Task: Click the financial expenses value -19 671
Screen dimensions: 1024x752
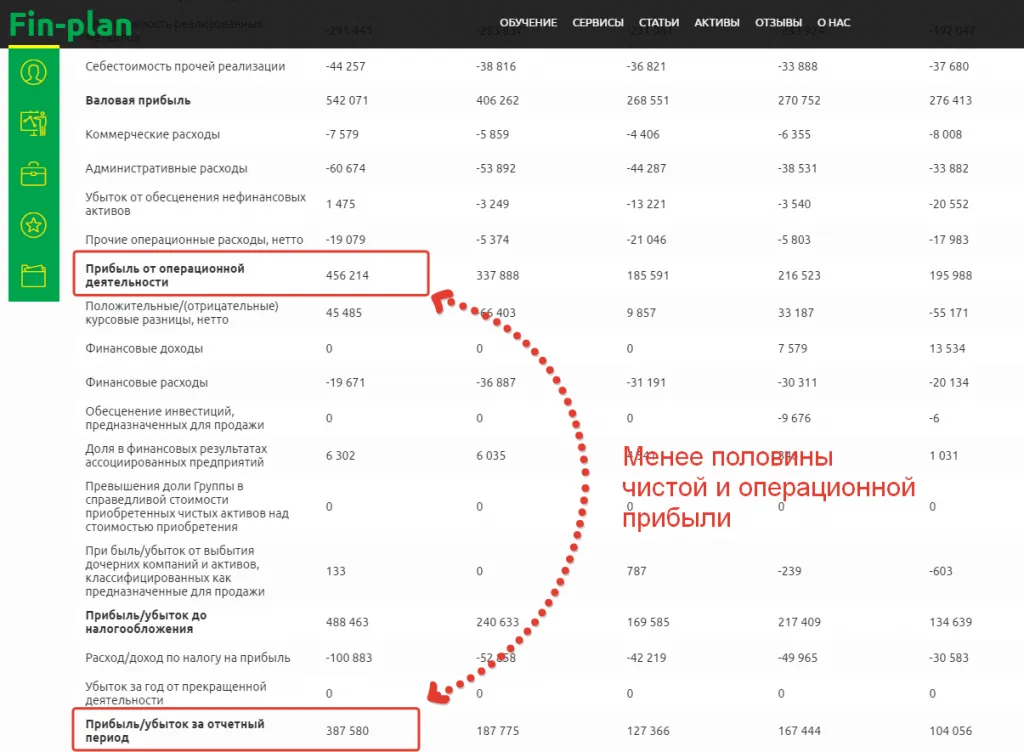Action: (x=345, y=383)
